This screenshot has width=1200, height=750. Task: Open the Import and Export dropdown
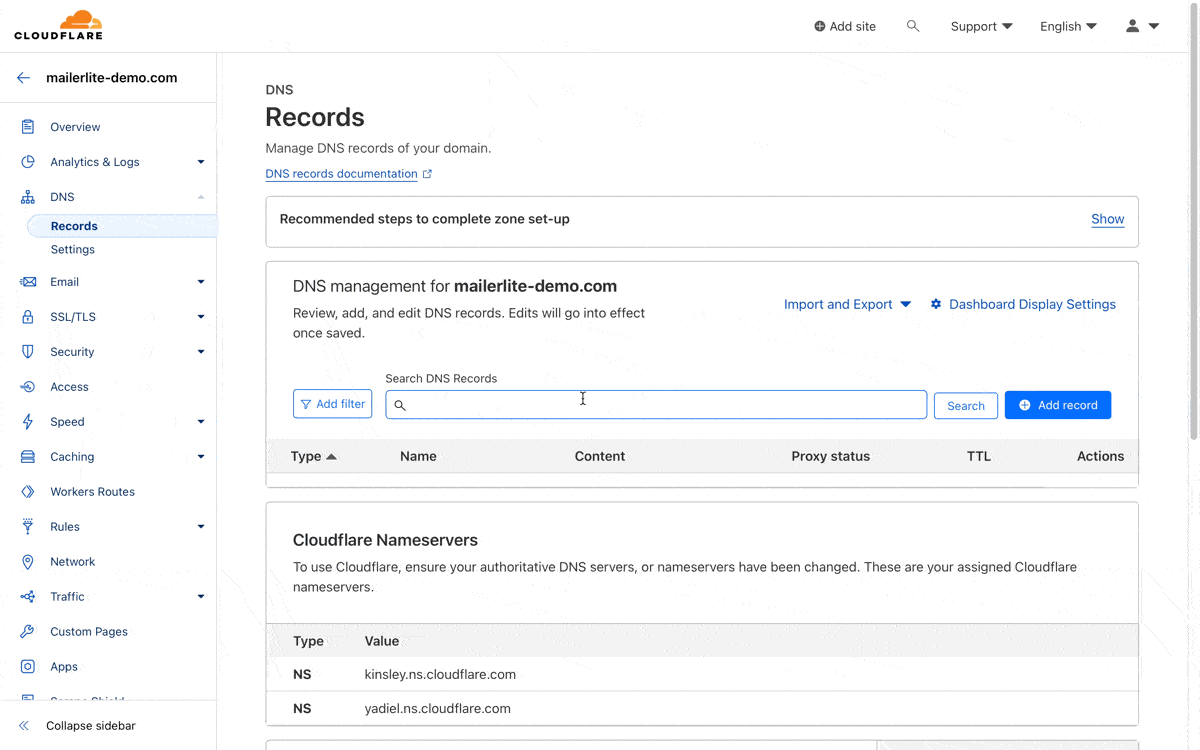pyautogui.click(x=847, y=304)
